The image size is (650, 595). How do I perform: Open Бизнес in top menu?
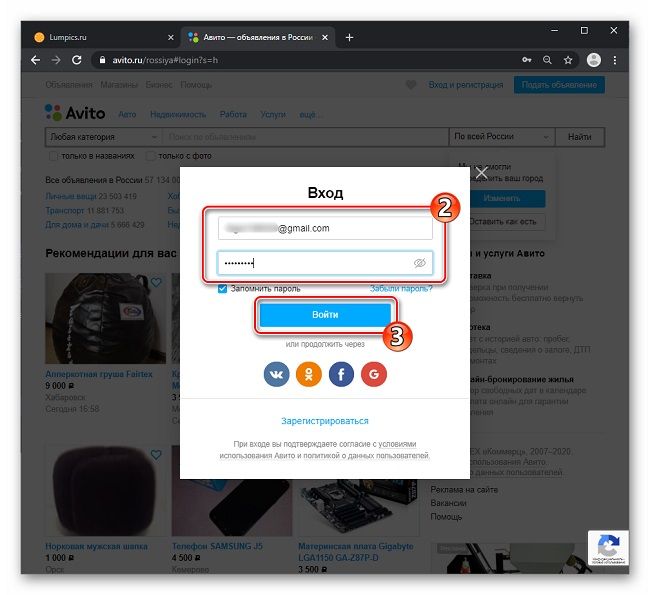[x=159, y=85]
